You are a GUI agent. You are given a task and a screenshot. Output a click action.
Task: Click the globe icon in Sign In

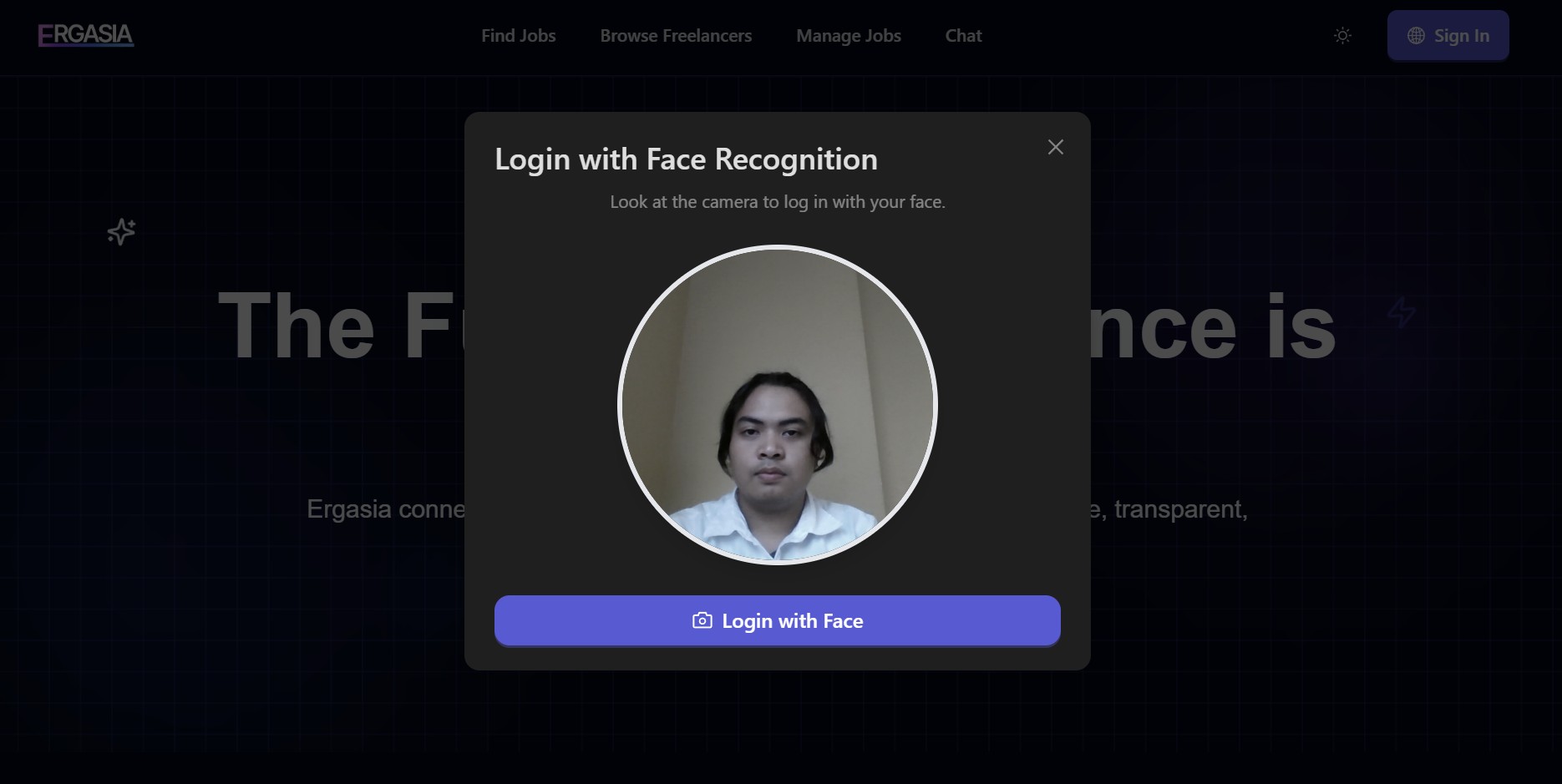1416,36
